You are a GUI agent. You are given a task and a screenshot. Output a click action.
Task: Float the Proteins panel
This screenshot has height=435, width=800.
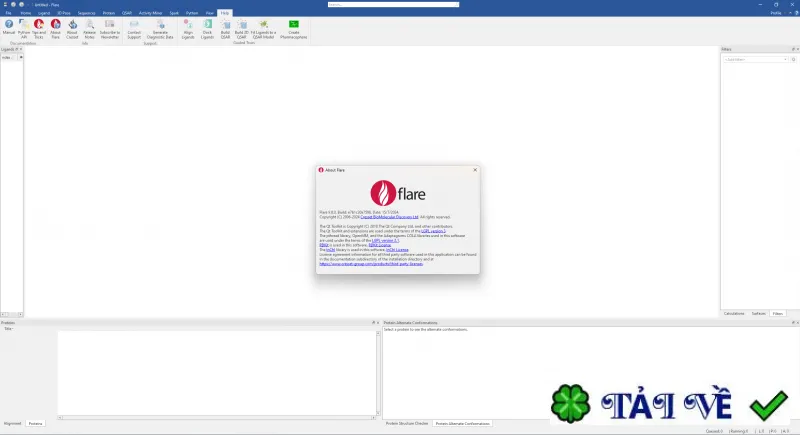click(373, 323)
